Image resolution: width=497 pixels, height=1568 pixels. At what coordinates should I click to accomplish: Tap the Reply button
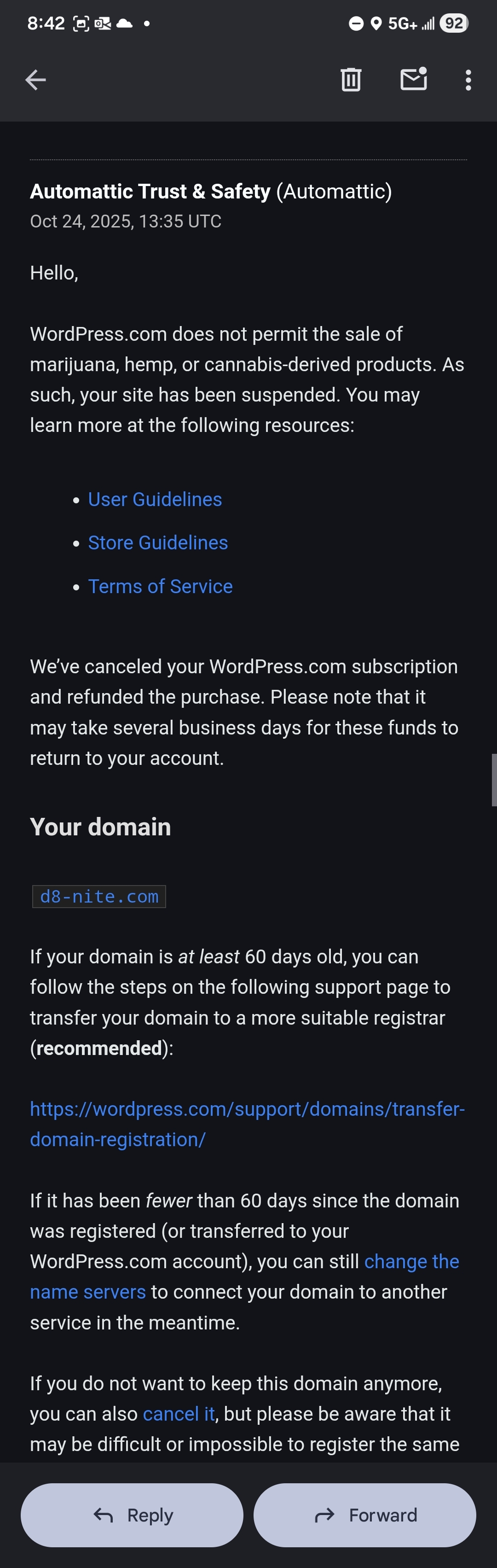132,1515
